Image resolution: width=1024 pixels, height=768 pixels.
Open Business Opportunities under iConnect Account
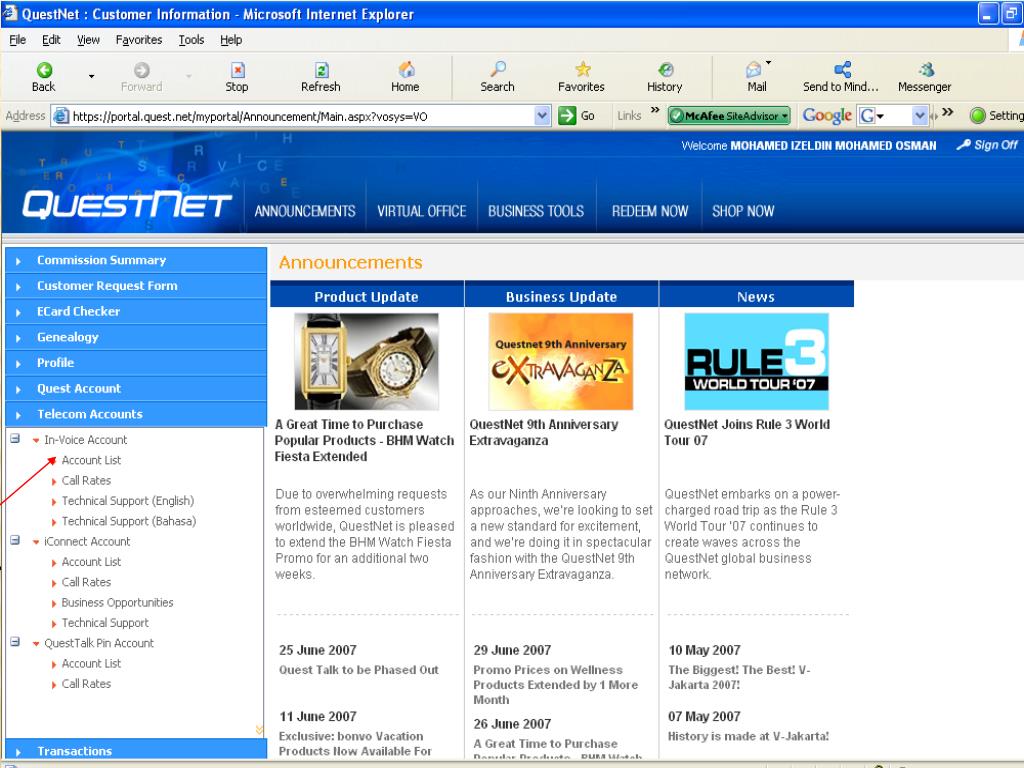[118, 602]
